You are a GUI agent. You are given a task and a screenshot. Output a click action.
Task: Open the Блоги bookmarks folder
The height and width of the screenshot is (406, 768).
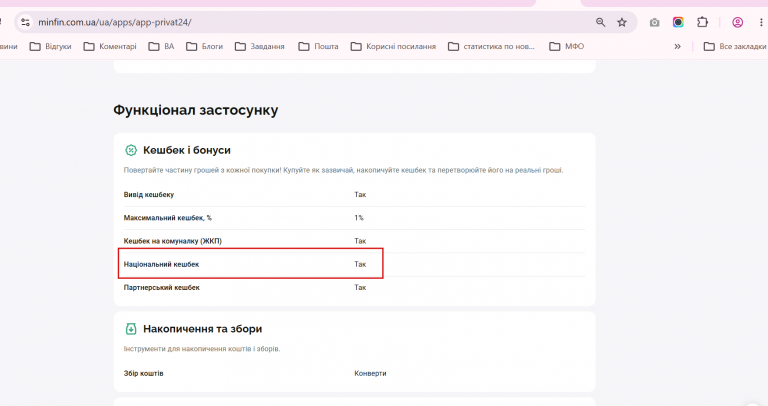click(x=205, y=47)
